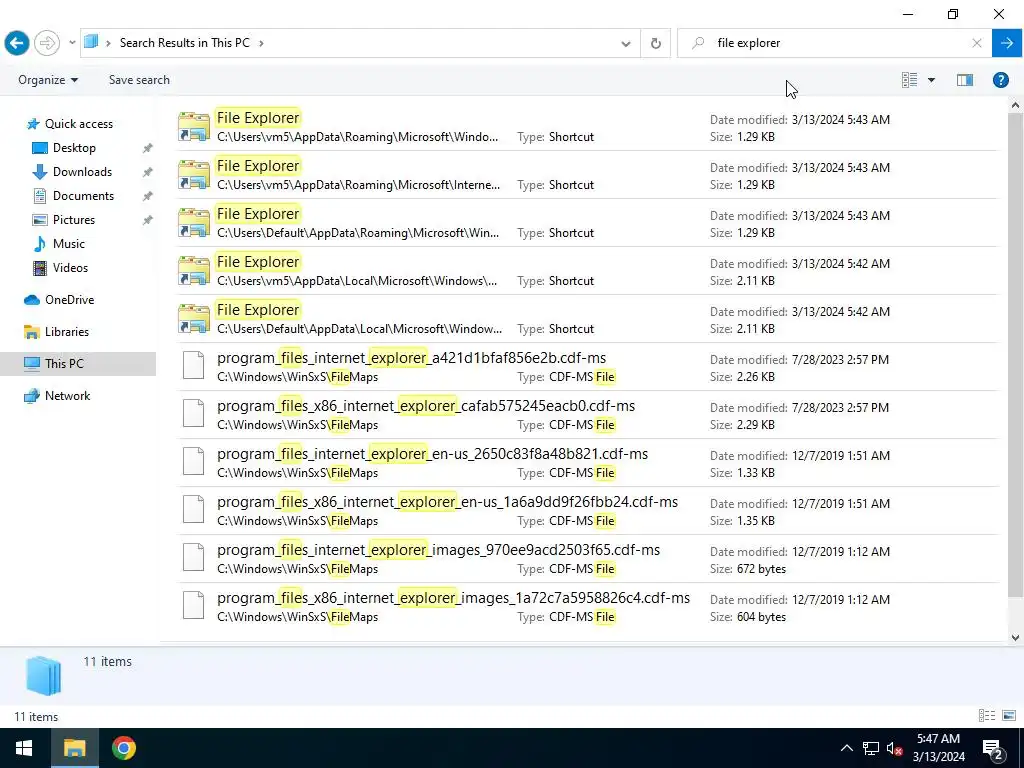Select program_files_x86_internet_explorer_en-us_1a6a9dd9f26fbb24.cdf-ms
This screenshot has height=768, width=1024.
click(x=587, y=511)
